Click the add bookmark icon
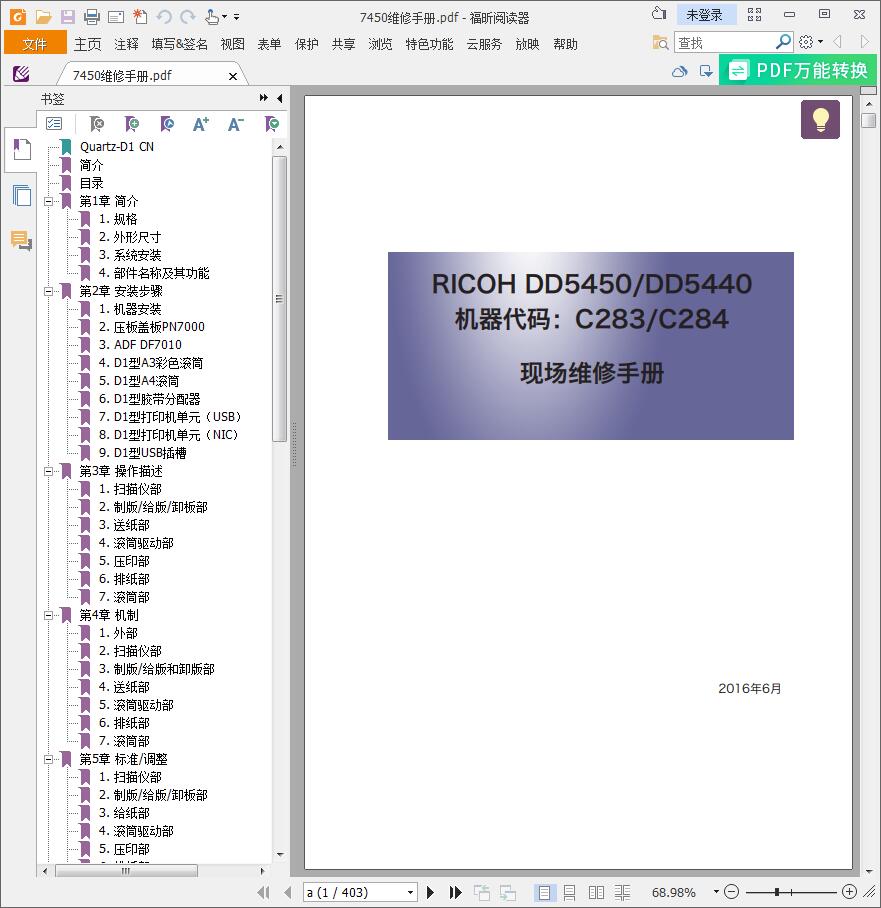Screen dimensions: 881x908 click(x=132, y=123)
